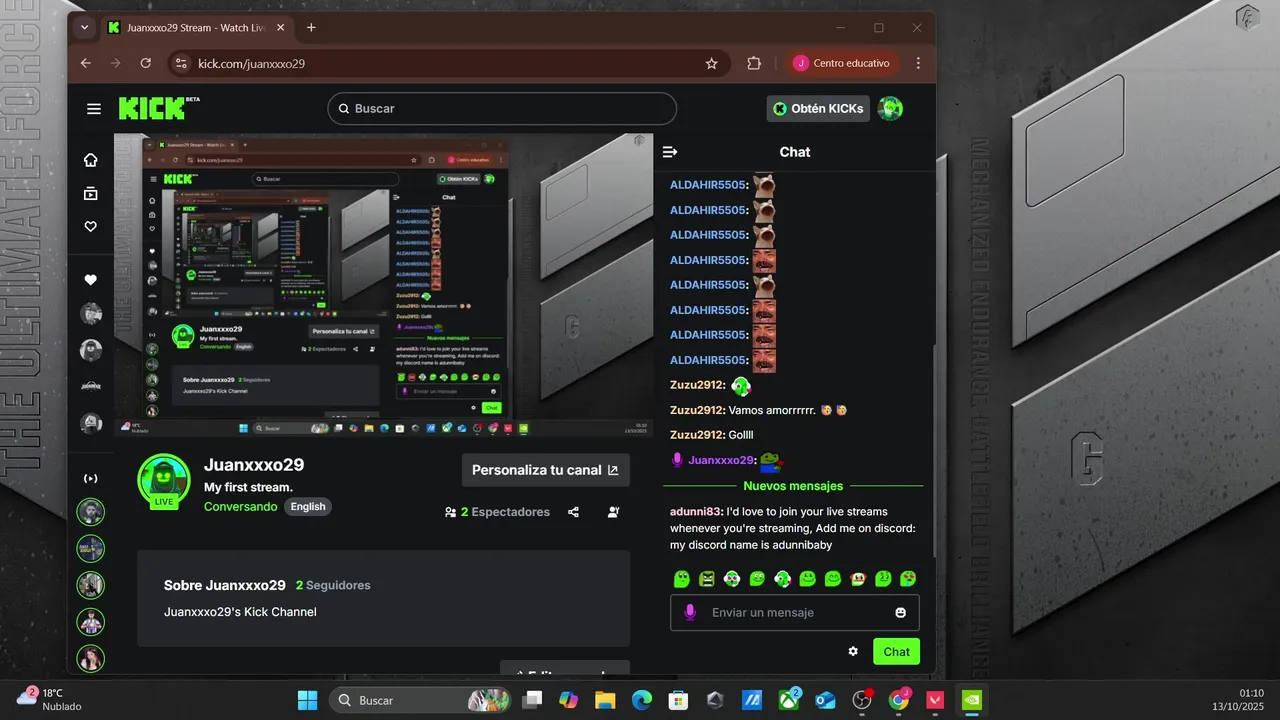Open the chat settings gear icon
Viewport: 1280px width, 720px height.
[x=853, y=651]
